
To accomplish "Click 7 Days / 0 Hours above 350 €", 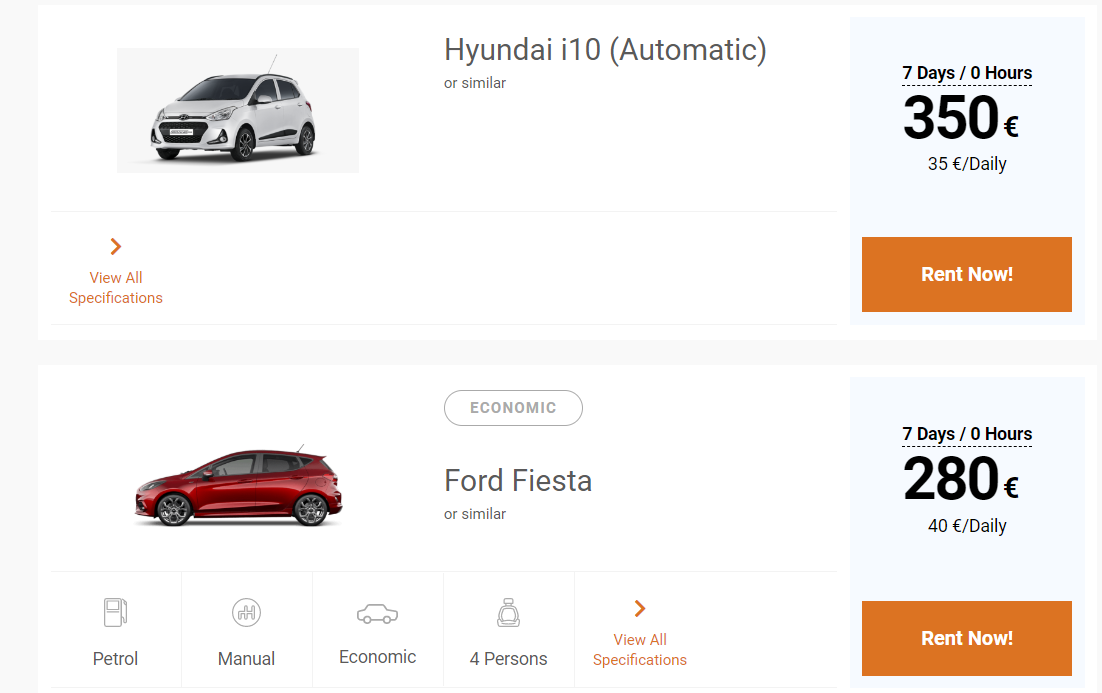I will tap(967, 73).
